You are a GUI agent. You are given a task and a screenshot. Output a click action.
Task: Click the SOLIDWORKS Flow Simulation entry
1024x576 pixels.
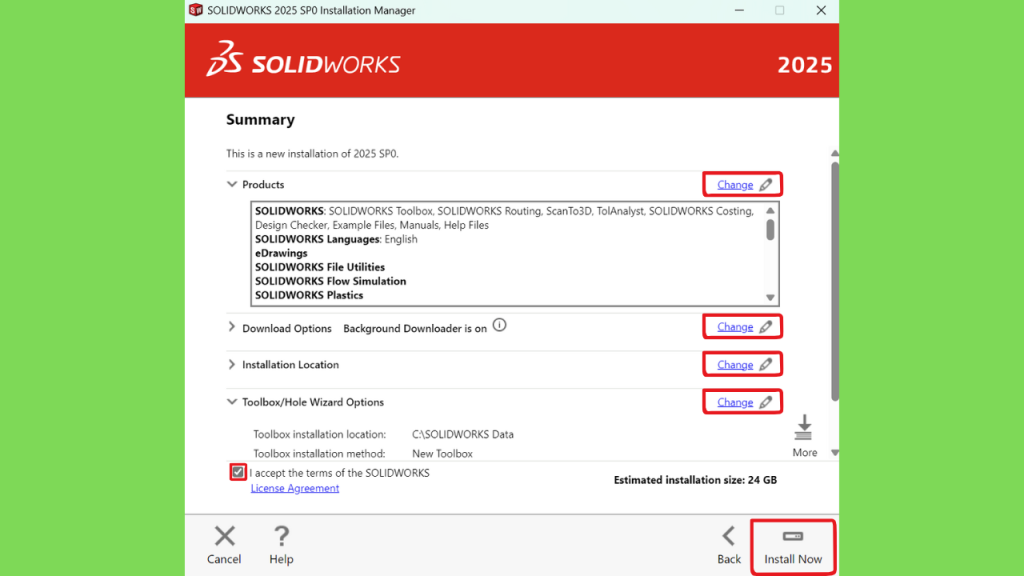click(x=330, y=281)
